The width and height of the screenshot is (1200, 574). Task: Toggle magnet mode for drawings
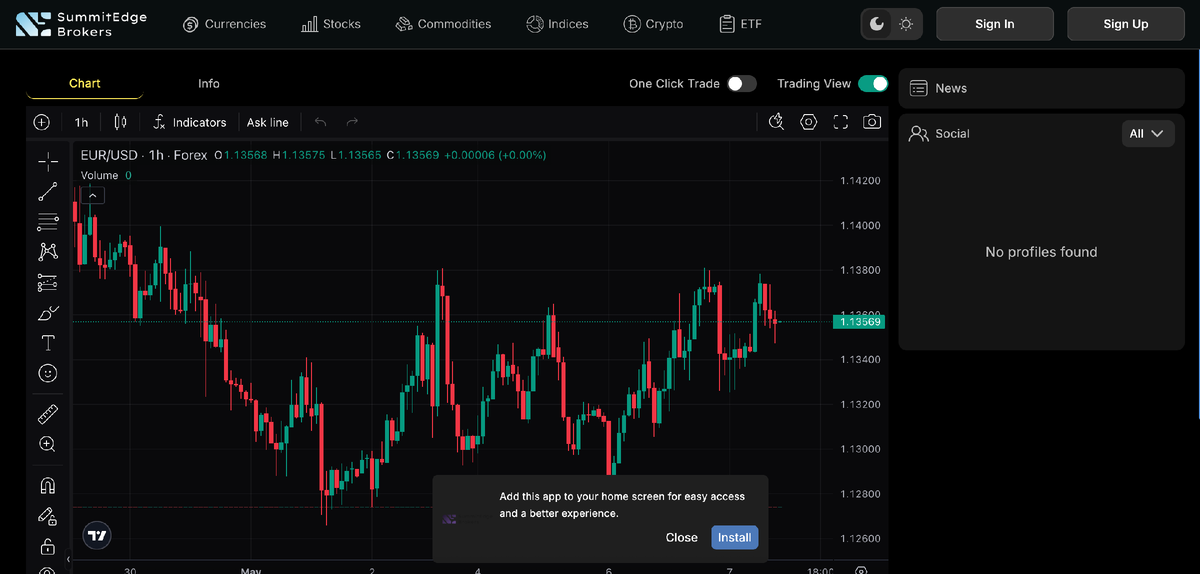pyautogui.click(x=47, y=486)
